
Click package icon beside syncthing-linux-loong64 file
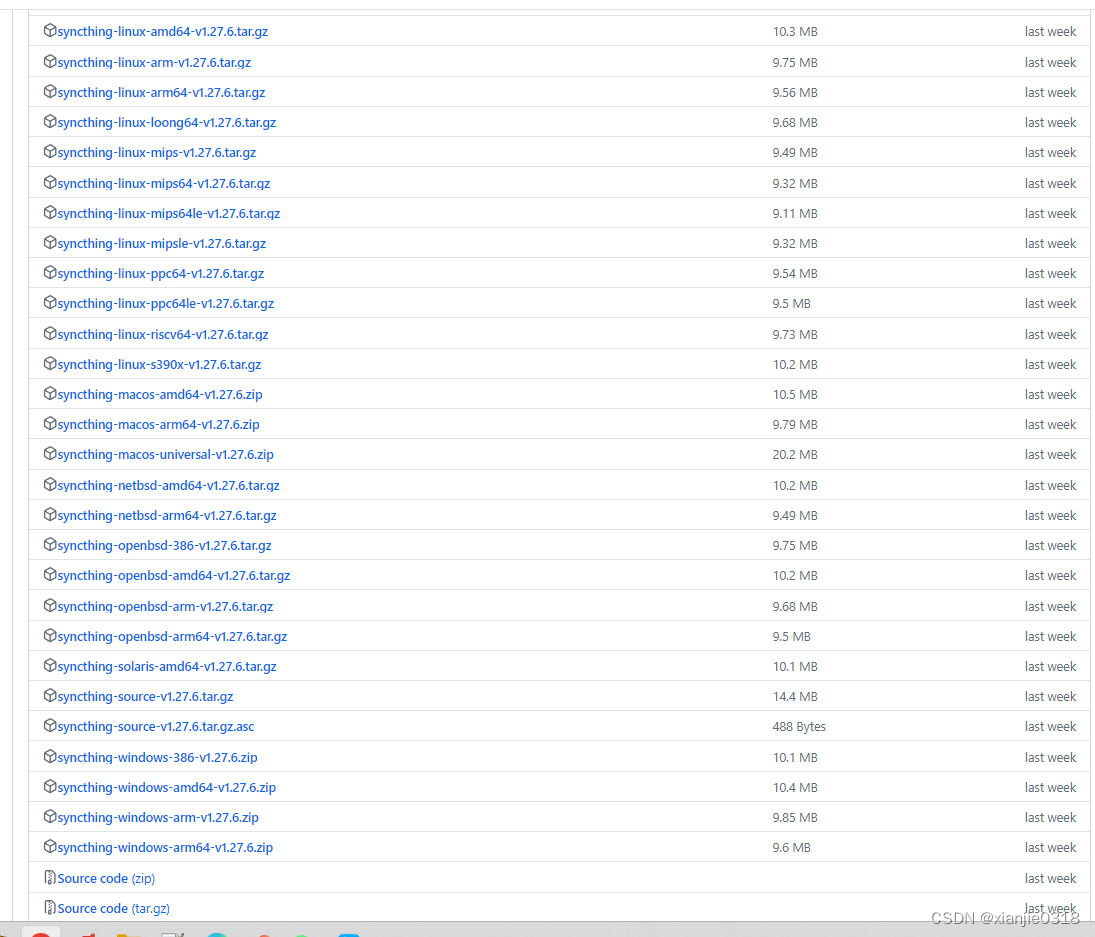pos(50,121)
